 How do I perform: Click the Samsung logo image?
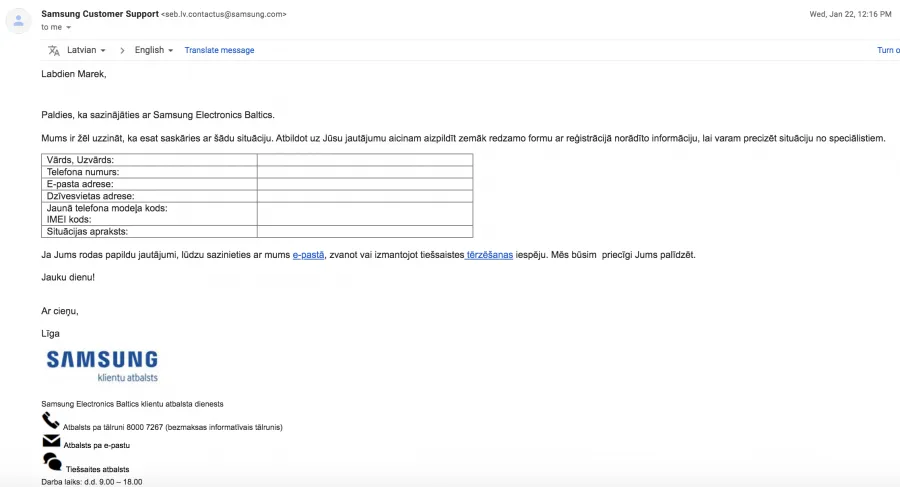point(102,366)
